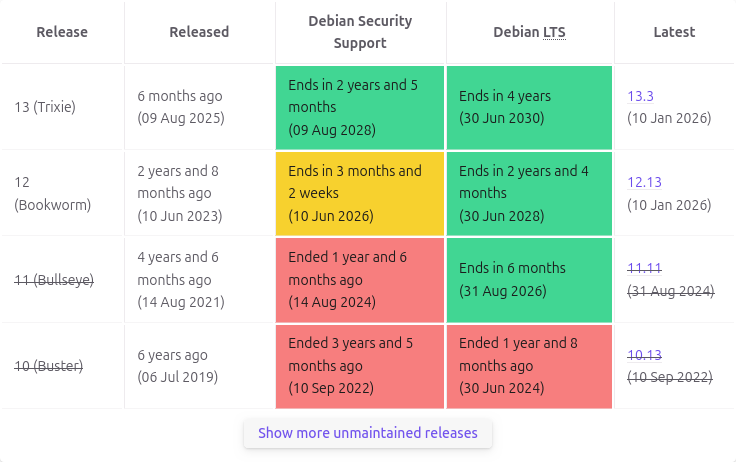
Task: Click the Debian LTS column header
Action: coord(529,32)
